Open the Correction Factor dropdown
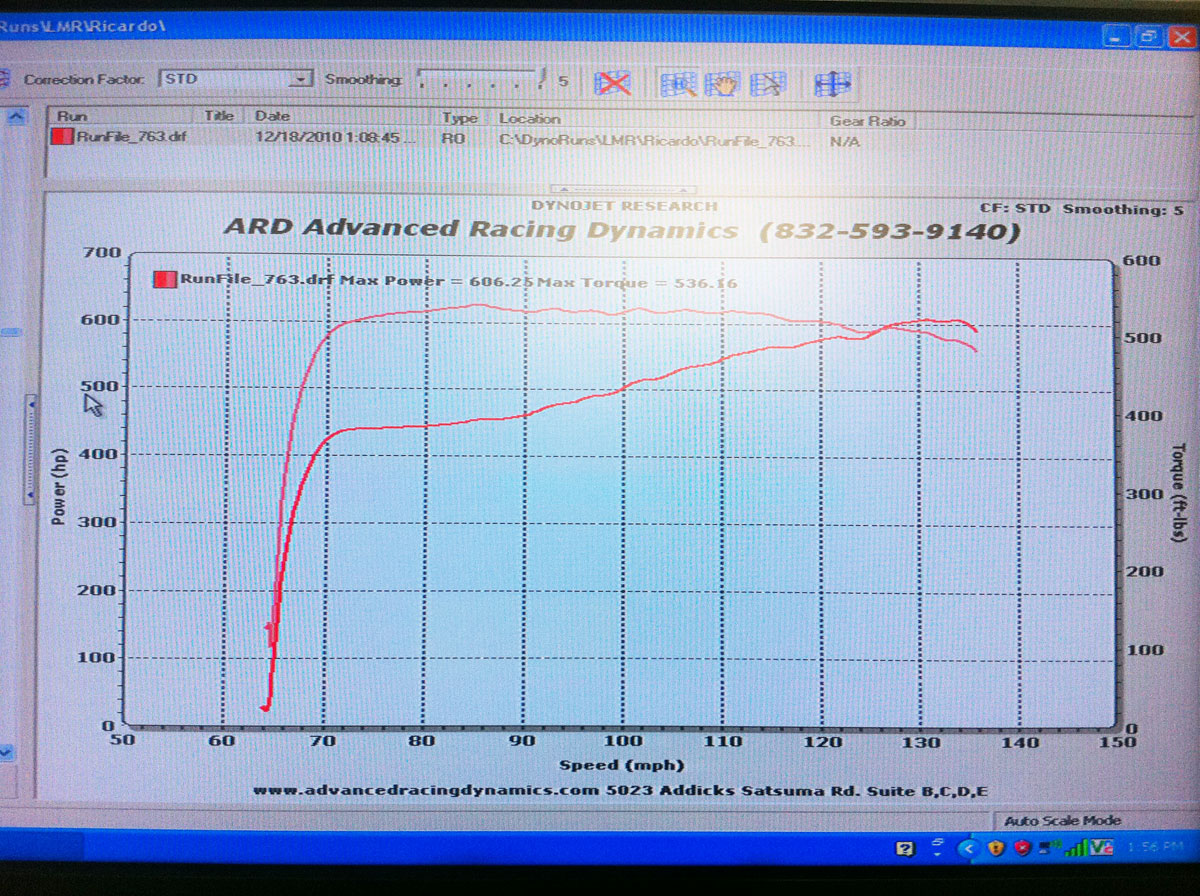 coord(301,79)
